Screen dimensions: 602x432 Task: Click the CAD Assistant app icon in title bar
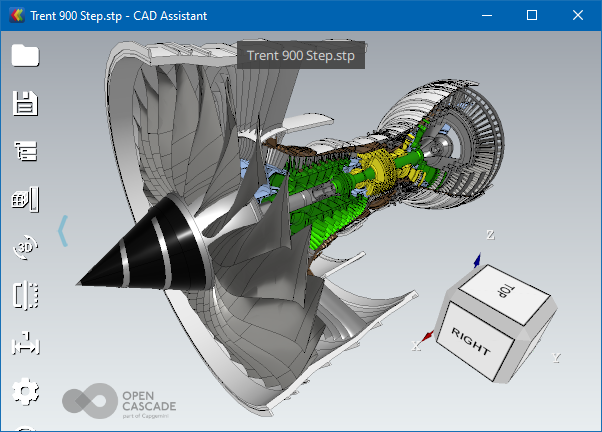click(x=17, y=15)
